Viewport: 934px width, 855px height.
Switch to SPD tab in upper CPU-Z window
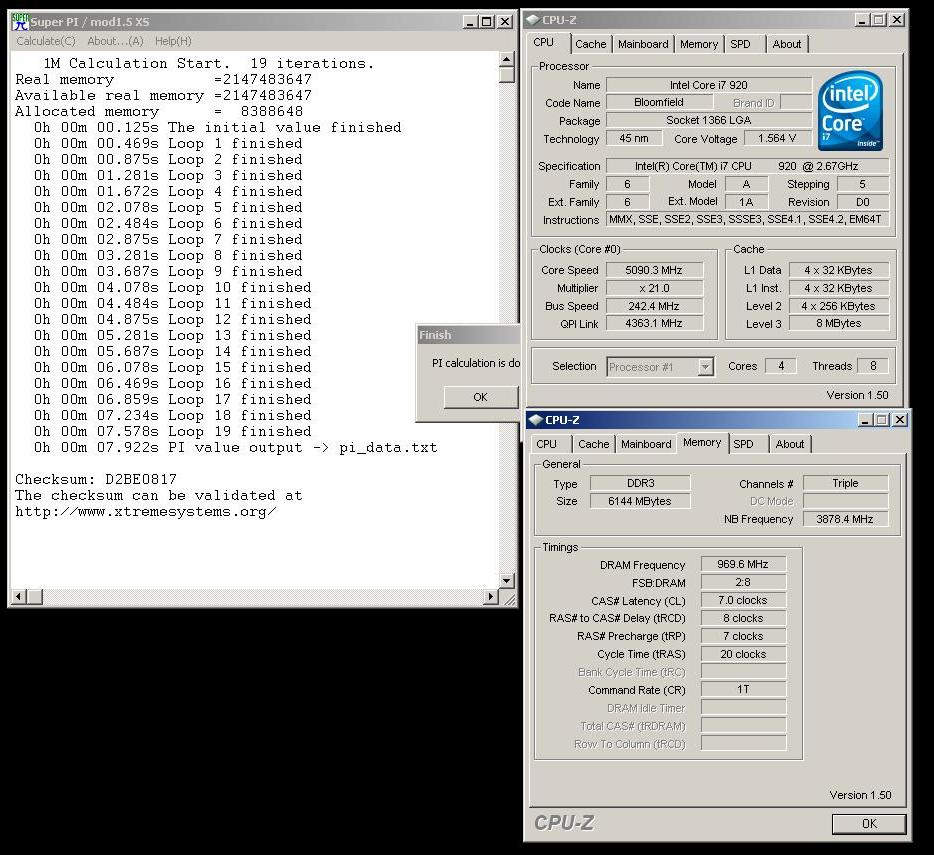pyautogui.click(x=740, y=44)
